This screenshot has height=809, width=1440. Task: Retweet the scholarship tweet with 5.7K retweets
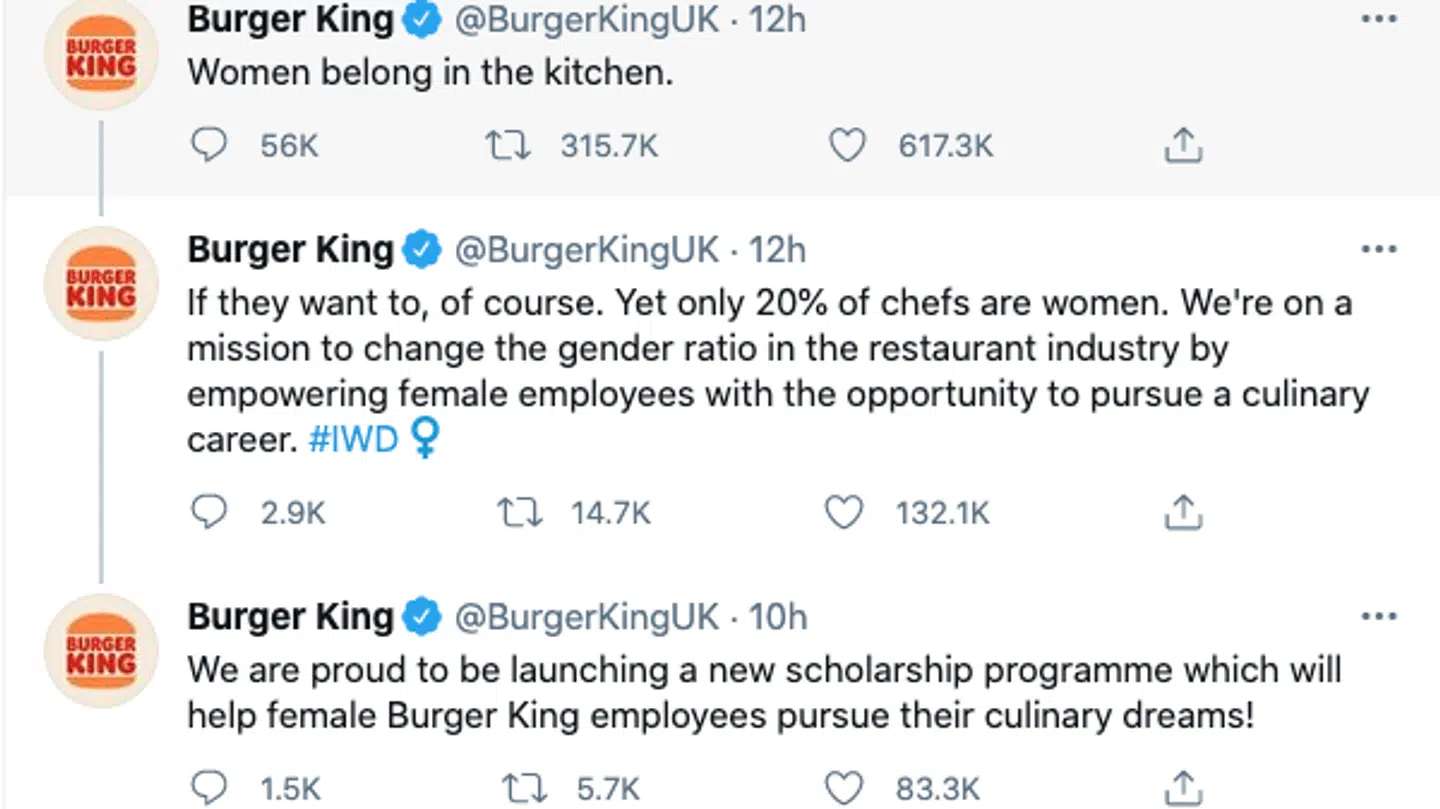pyautogui.click(x=526, y=787)
